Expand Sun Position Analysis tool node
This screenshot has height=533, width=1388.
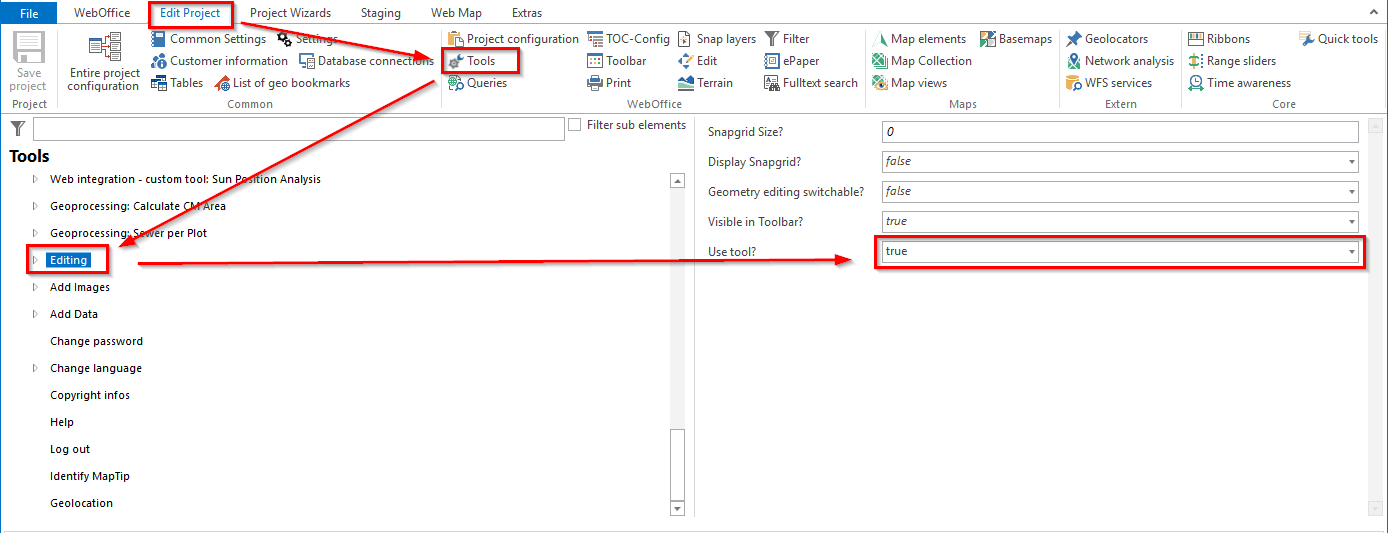[35, 179]
